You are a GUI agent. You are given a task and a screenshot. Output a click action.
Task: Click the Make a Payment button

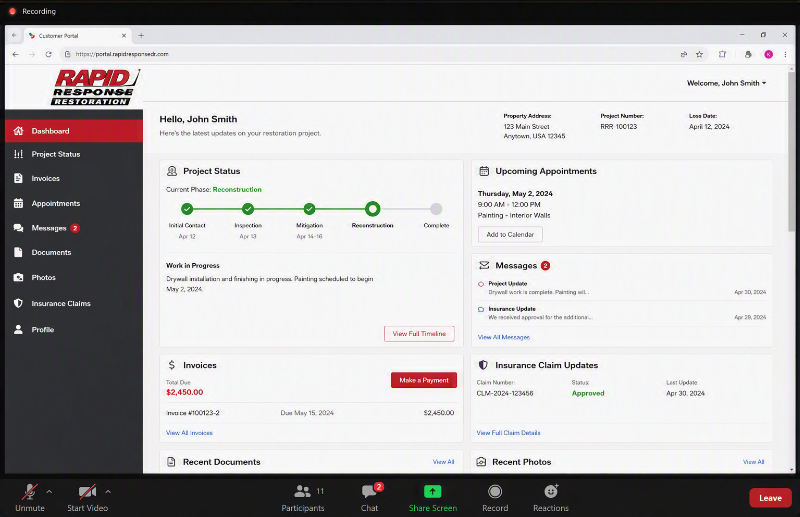[424, 380]
